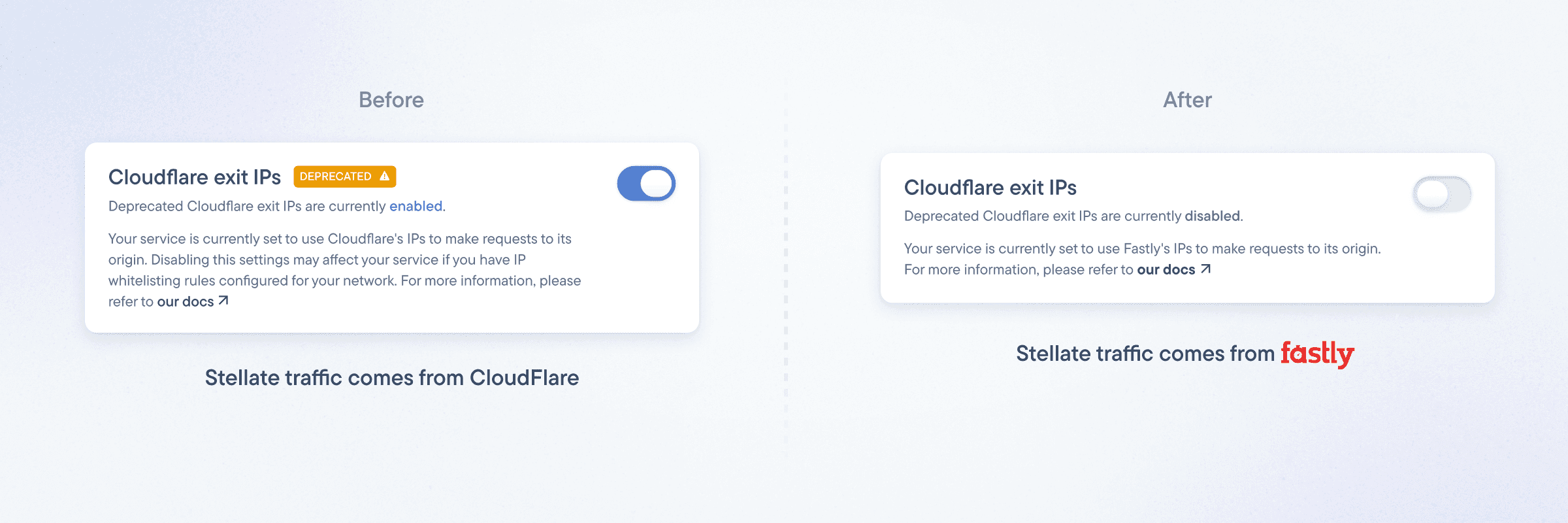The height and width of the screenshot is (523, 1568).
Task: Open the "our docs" link in the After card
Action: 1166,269
